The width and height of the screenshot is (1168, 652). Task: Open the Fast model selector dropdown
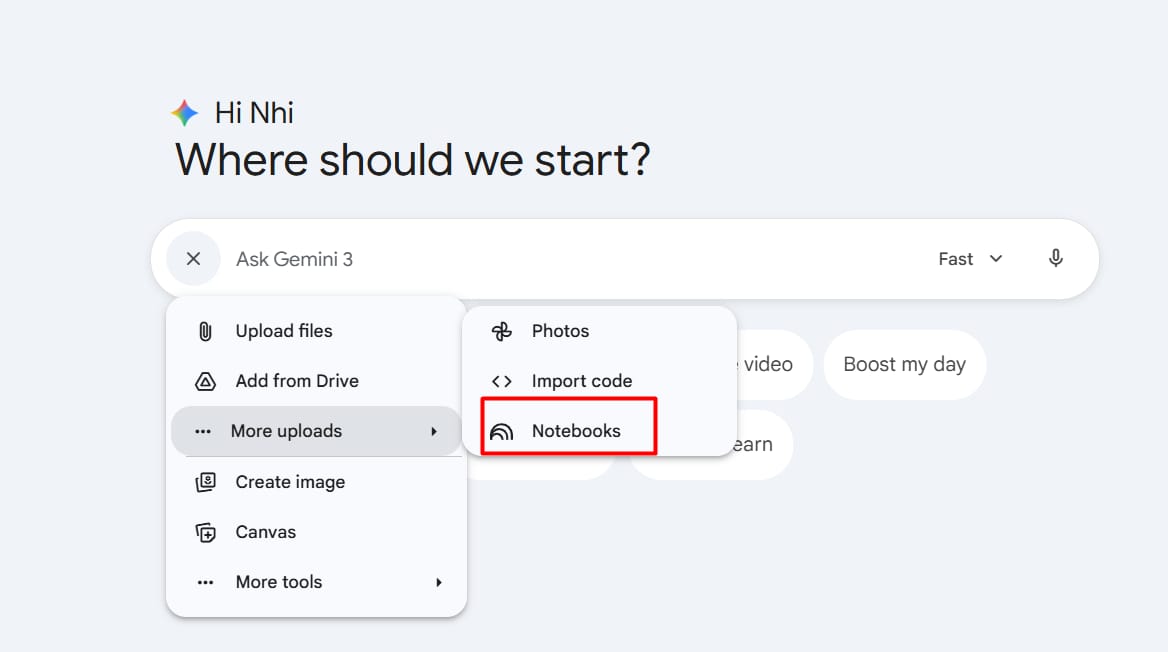(x=968, y=258)
